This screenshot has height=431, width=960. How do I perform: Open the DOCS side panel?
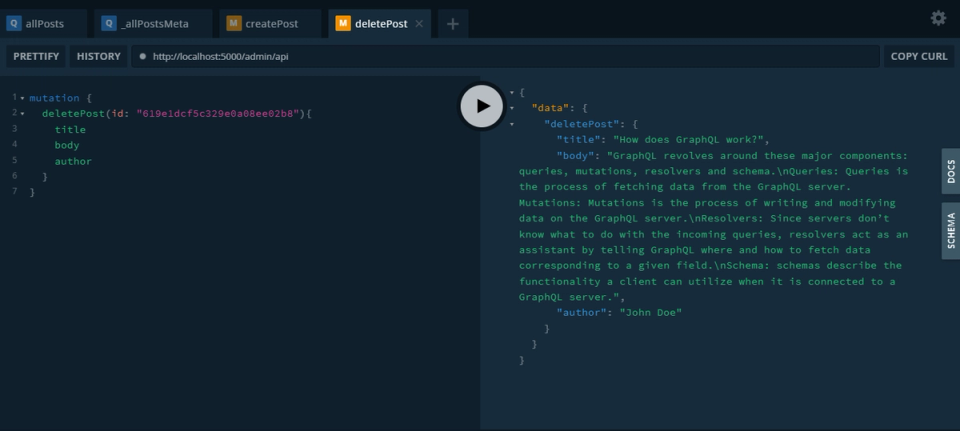tap(951, 171)
